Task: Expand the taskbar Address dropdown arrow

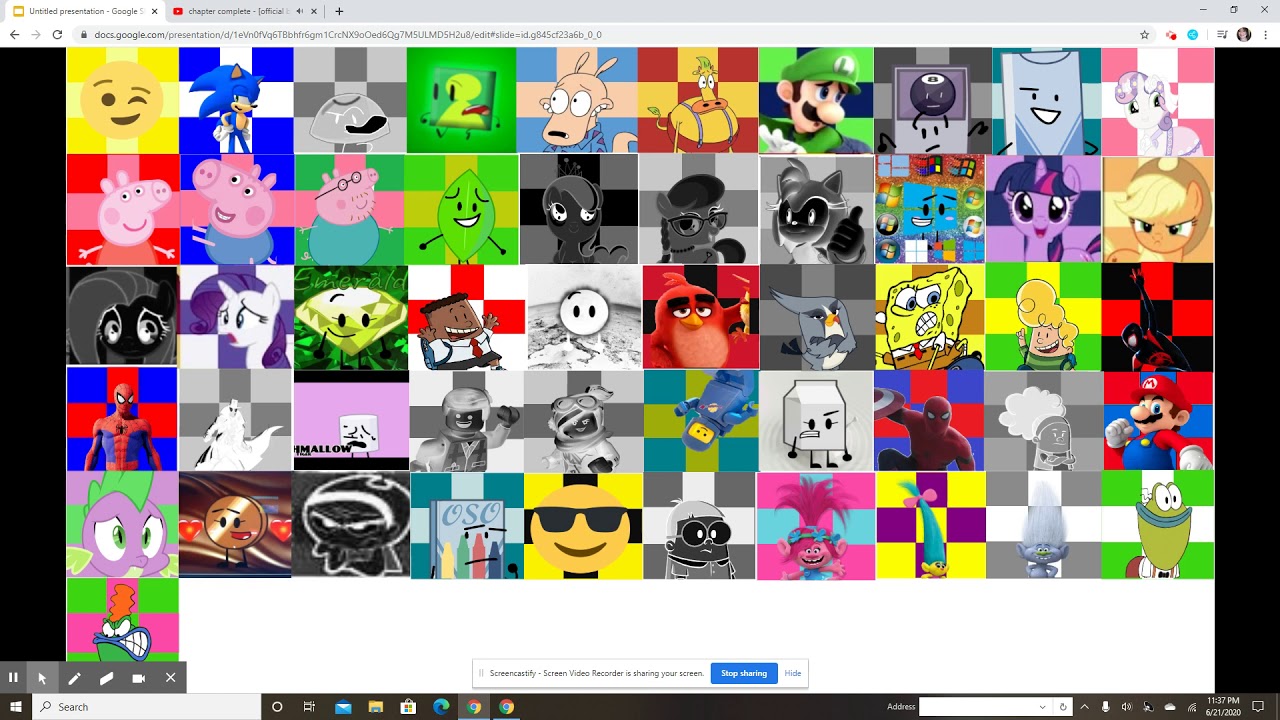Action: pyautogui.click(x=1043, y=706)
